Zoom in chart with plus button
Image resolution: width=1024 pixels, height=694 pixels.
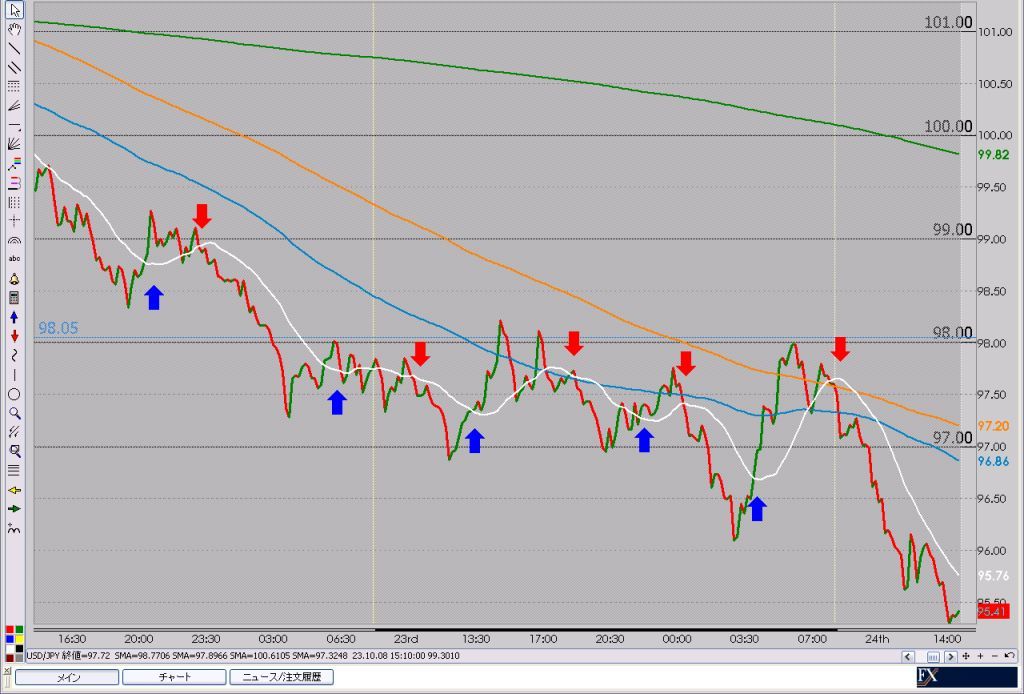pos(980,656)
